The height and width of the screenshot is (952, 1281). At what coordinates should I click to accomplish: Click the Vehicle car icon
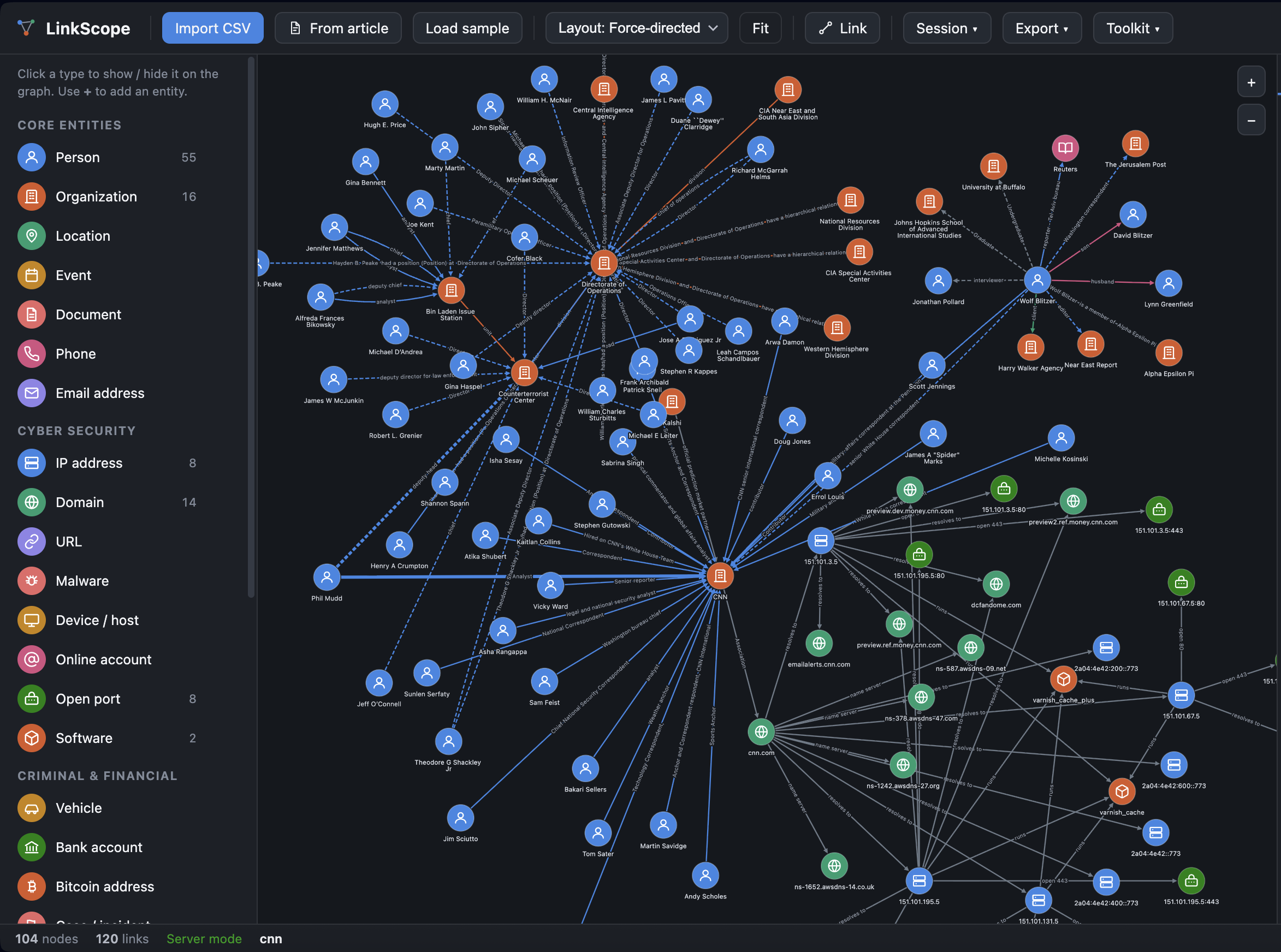coord(32,808)
